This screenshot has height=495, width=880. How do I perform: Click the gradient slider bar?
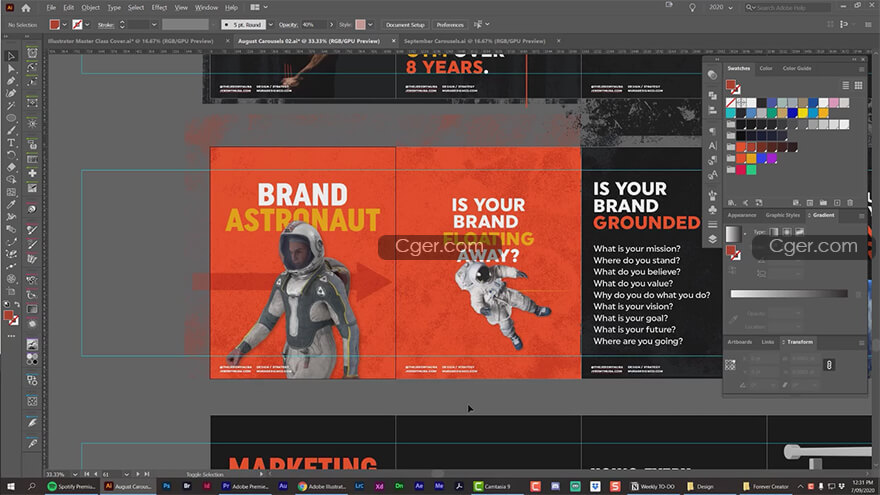tap(789, 294)
